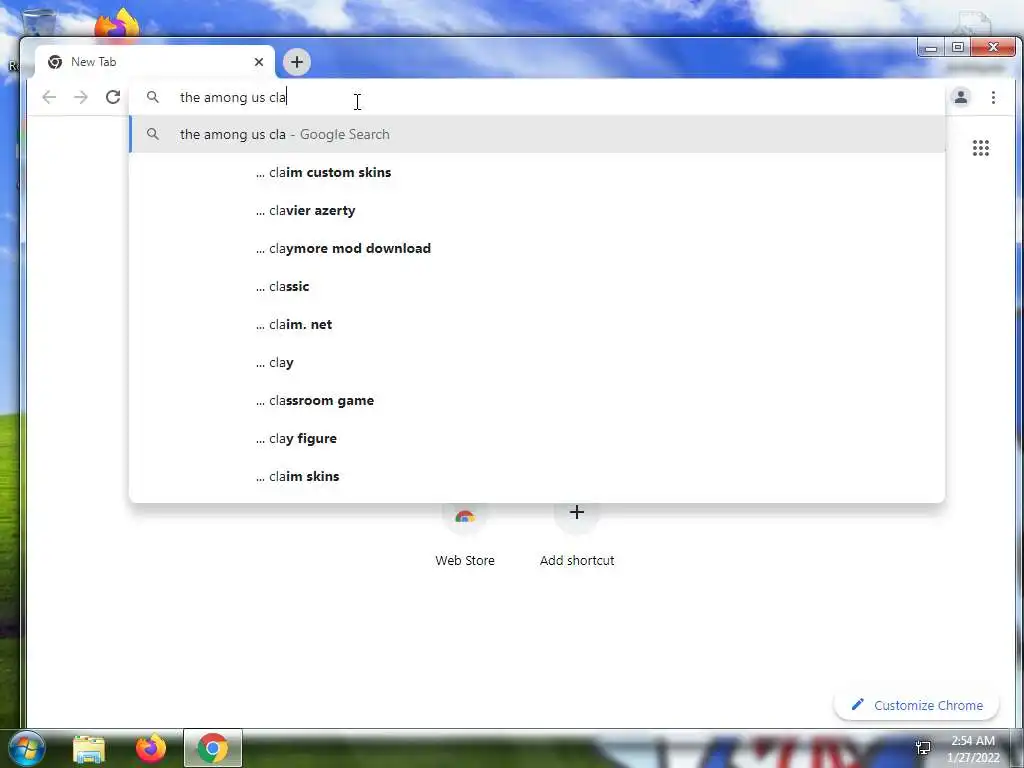Open File Explorer from the taskbar
This screenshot has height=768, width=1024.
(89, 748)
